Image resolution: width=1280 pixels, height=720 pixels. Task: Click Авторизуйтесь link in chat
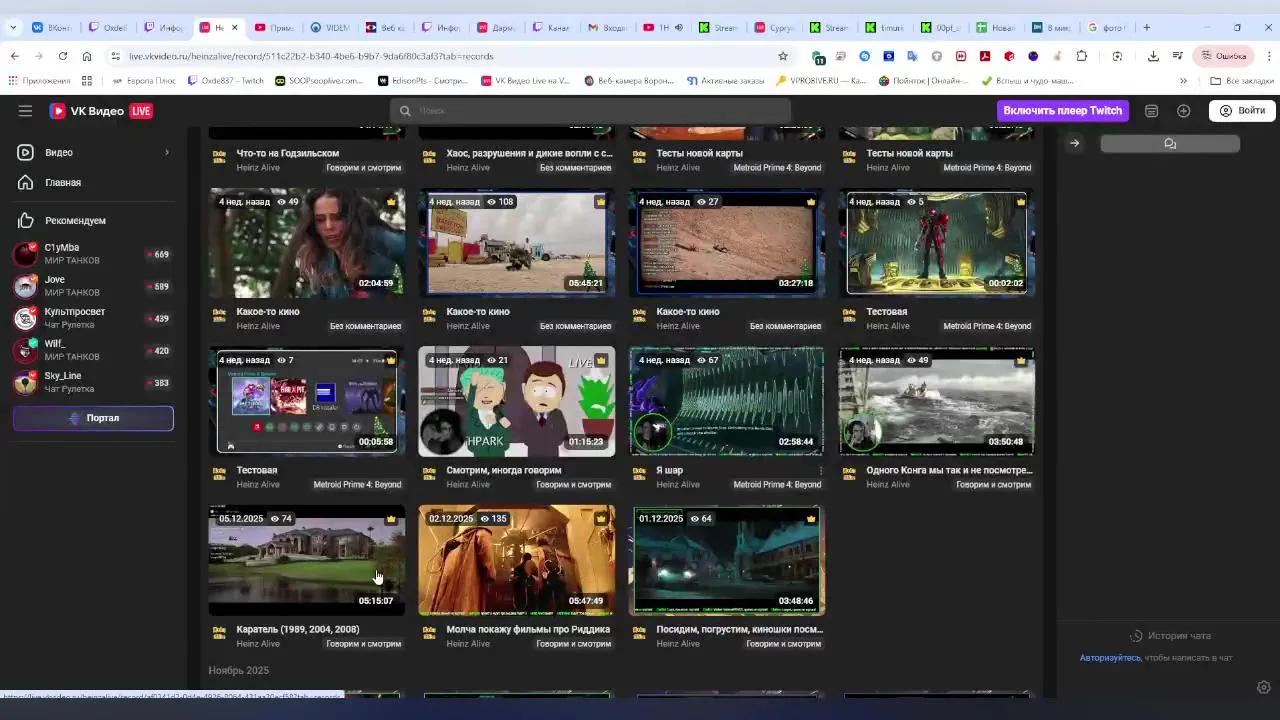tap(1110, 658)
